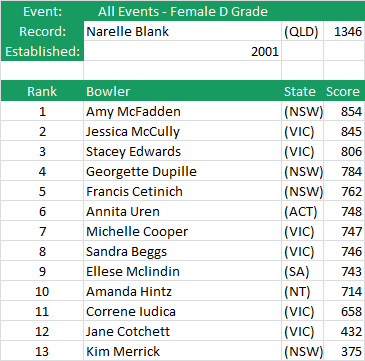This screenshot has height=361, width=365.
Task: Select the (VIC) state cell for Jane Cotchett
Action: 302,331
